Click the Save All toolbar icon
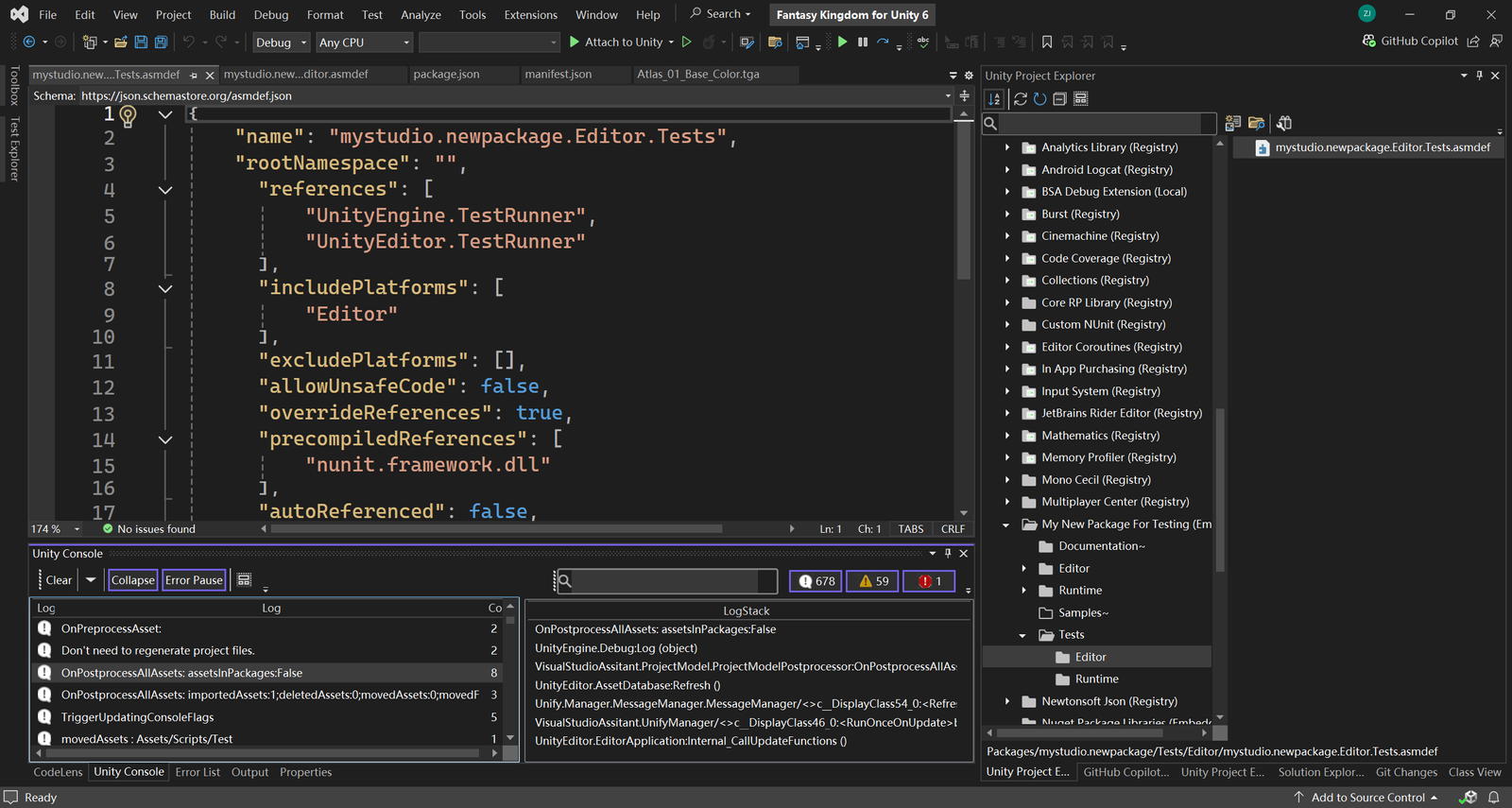 pyautogui.click(x=161, y=42)
